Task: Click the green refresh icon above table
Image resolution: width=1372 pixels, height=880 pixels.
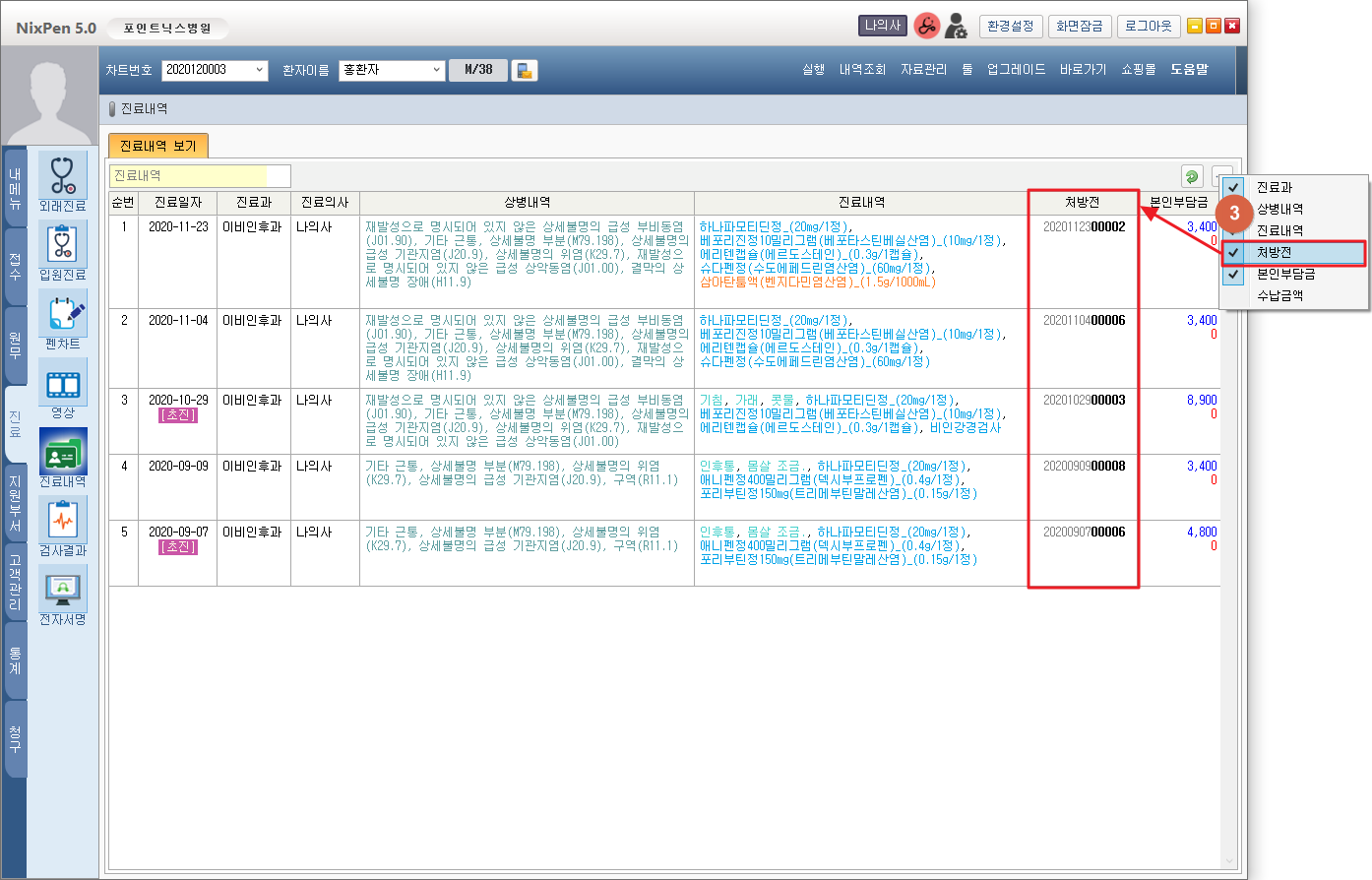Action: [1192, 176]
